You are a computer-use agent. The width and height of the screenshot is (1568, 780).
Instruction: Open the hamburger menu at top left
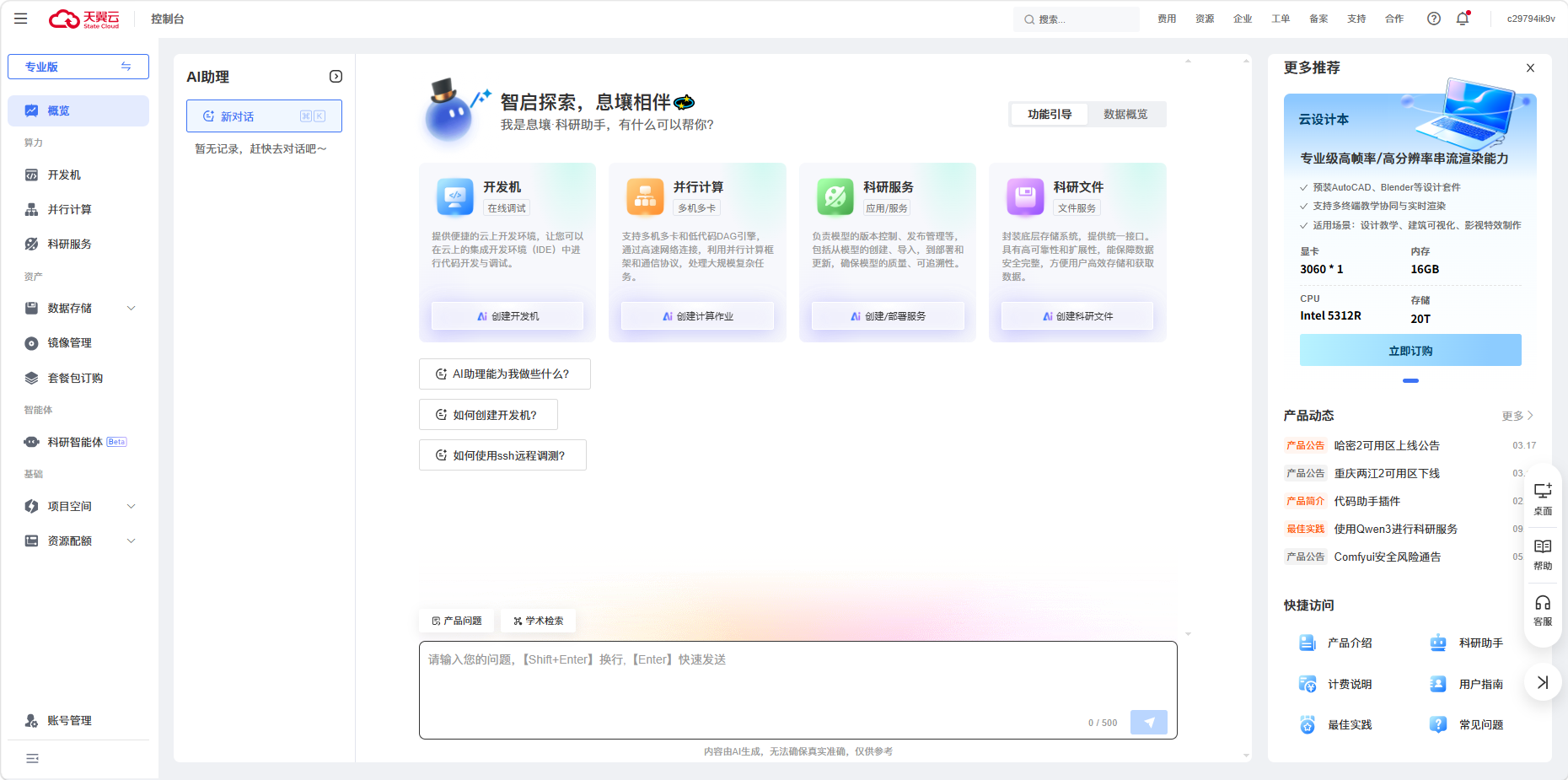[x=21, y=19]
